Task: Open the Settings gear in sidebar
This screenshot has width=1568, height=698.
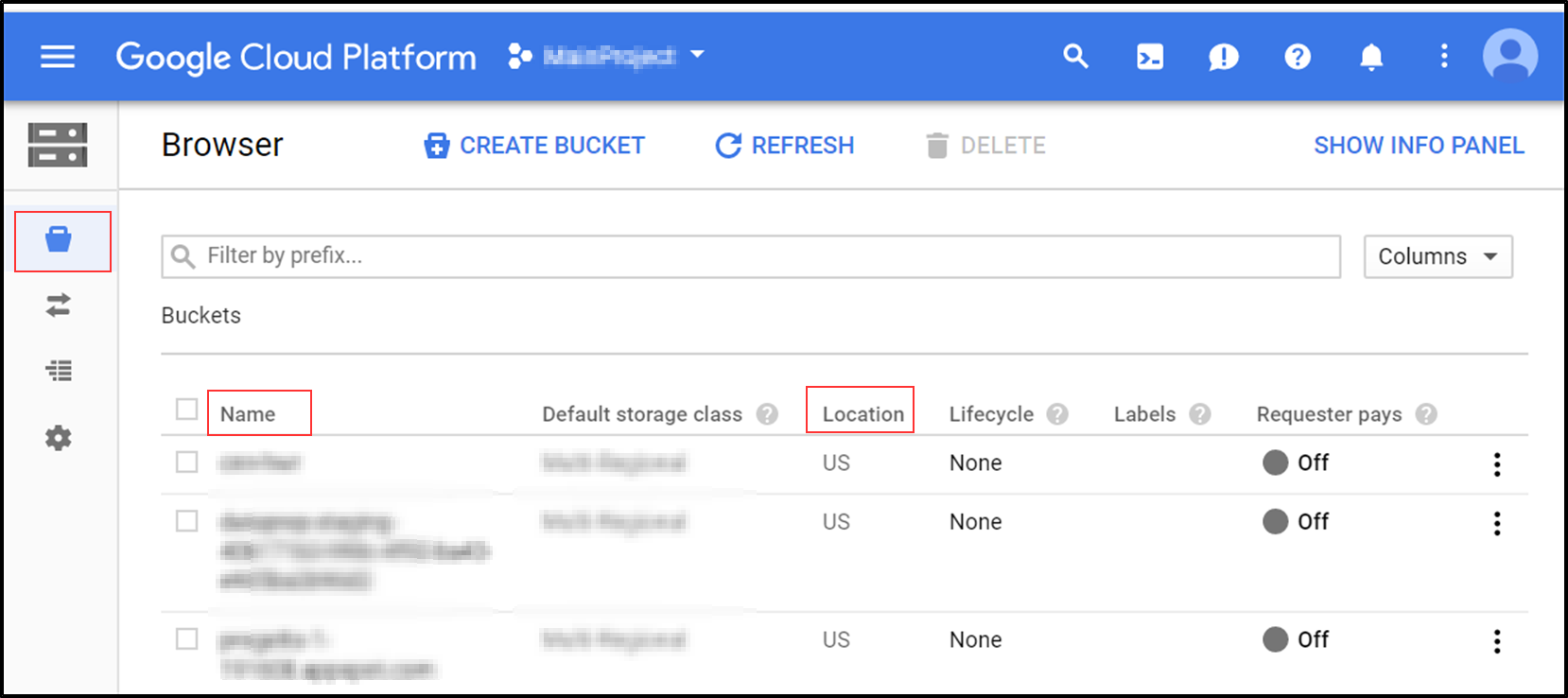Action: click(59, 438)
